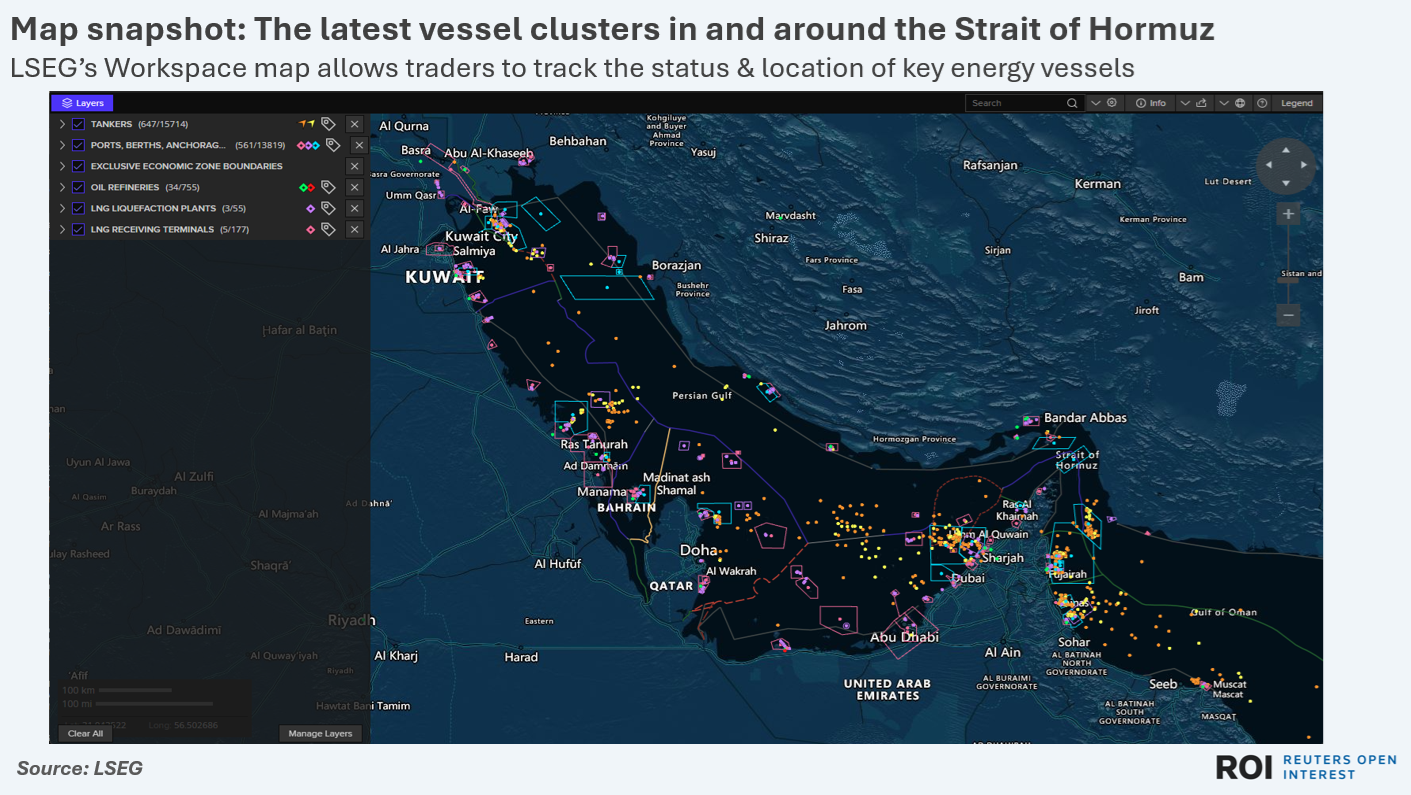Open map settings gear icon

click(x=1111, y=103)
